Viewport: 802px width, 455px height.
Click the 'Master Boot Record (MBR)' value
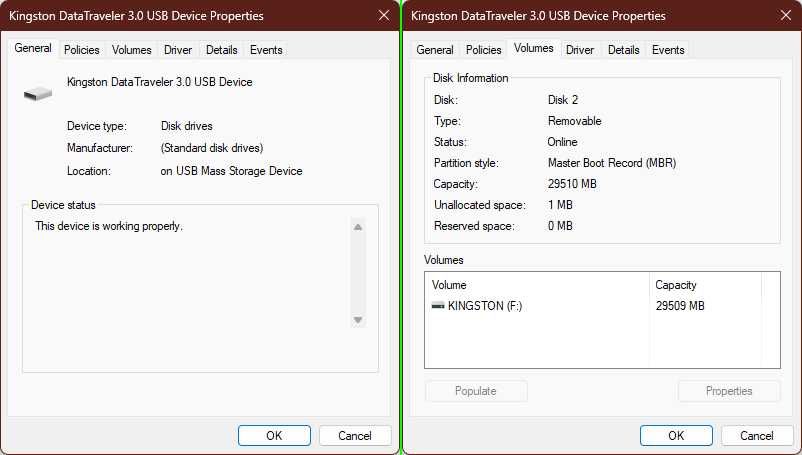(x=612, y=163)
